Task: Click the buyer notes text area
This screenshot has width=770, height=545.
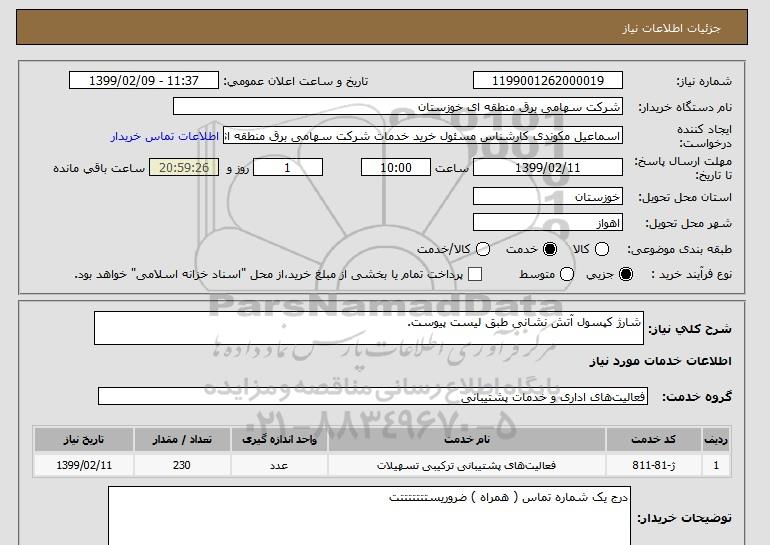Action: pyautogui.click(x=369, y=516)
